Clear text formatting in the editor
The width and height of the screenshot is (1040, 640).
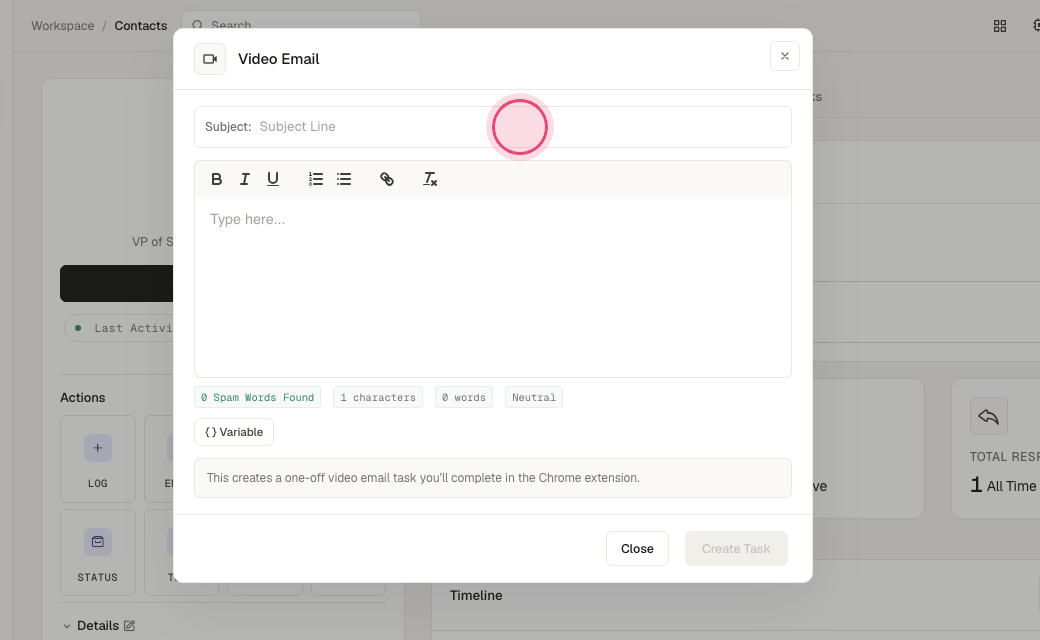430,179
